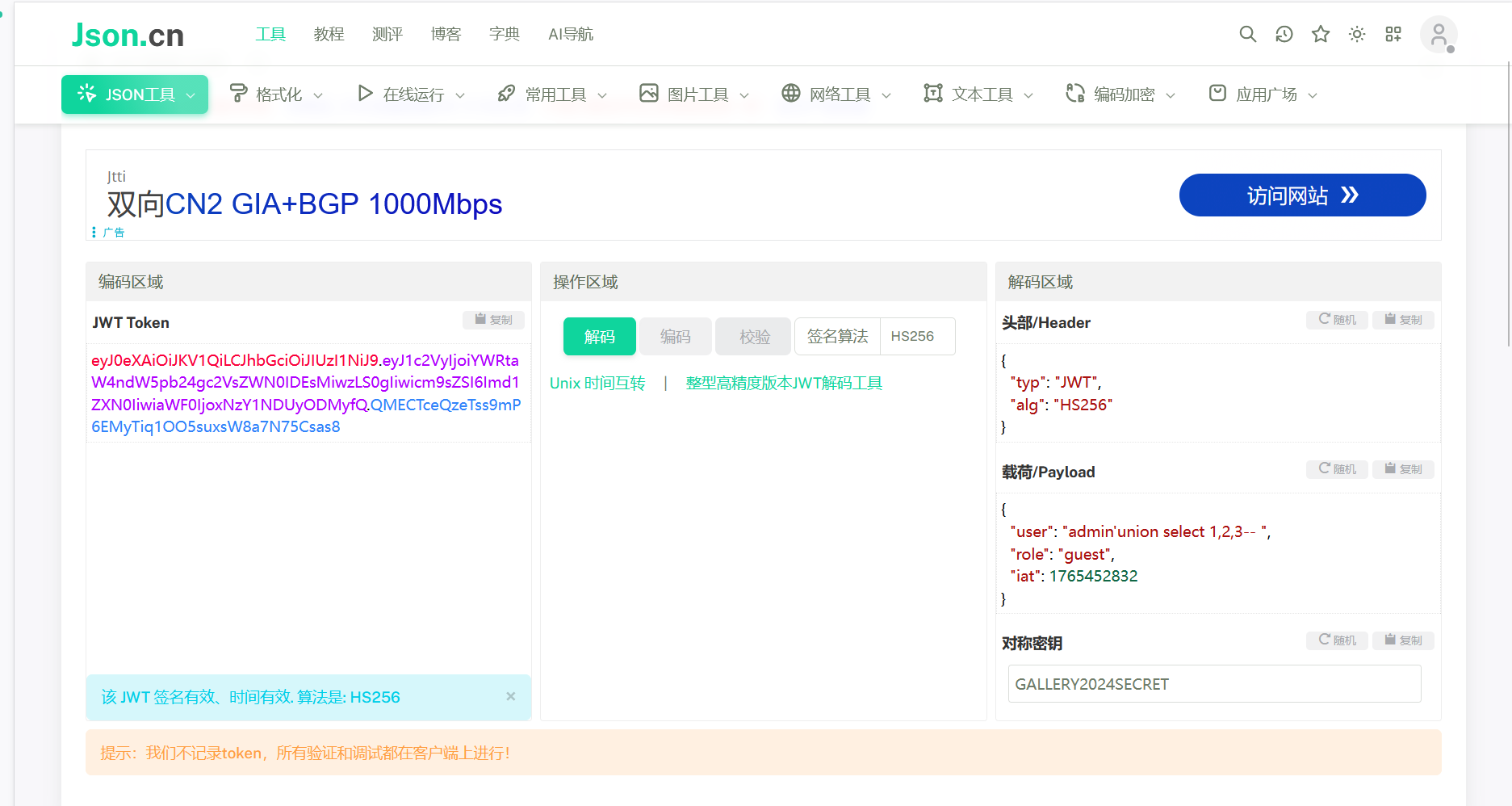Click the favorites star icon
1512x806 pixels.
[x=1320, y=34]
